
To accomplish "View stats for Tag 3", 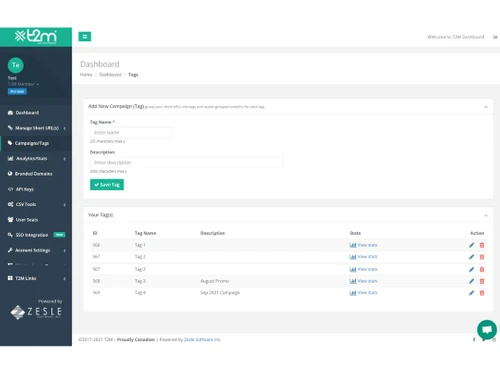I will click(x=367, y=281).
